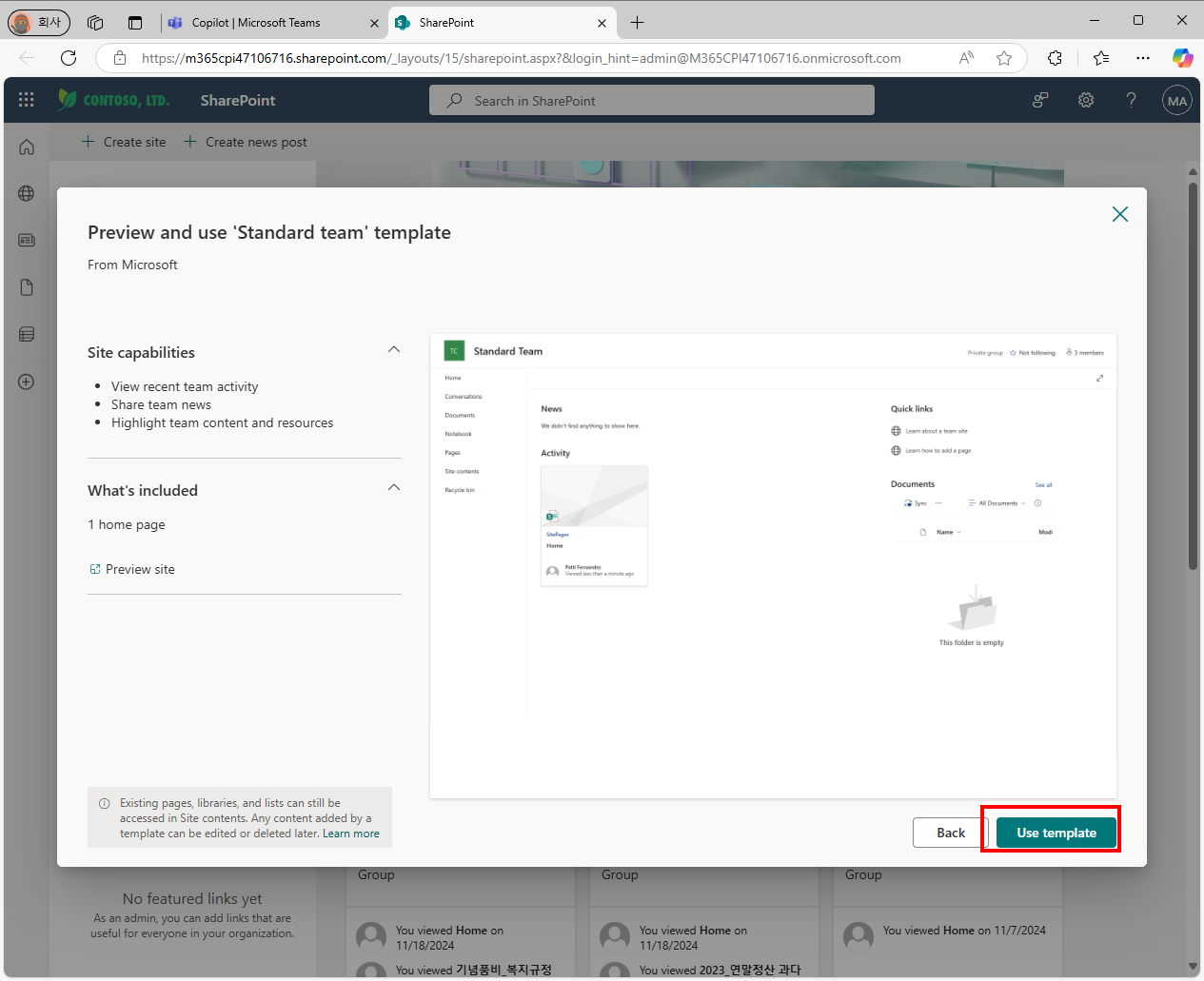Open My sites globe icon in left rail
The width and height of the screenshot is (1204, 981).
click(27, 193)
